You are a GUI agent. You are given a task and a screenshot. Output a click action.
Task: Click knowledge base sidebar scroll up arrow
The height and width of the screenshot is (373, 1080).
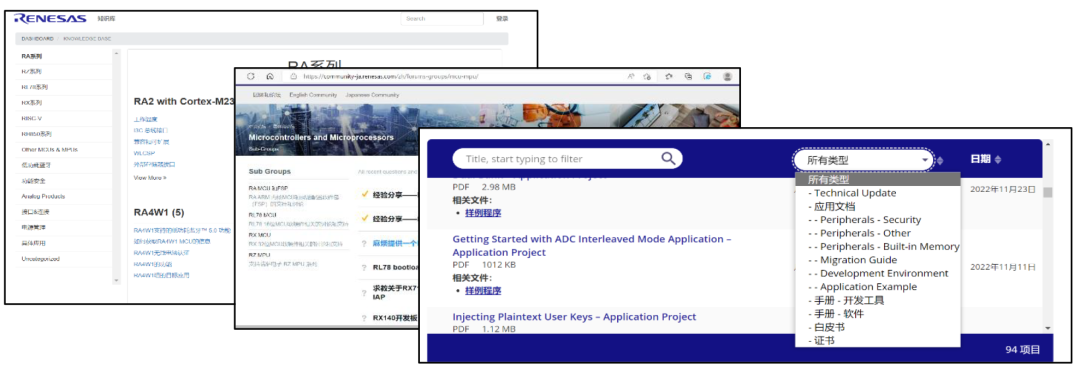[116, 54]
